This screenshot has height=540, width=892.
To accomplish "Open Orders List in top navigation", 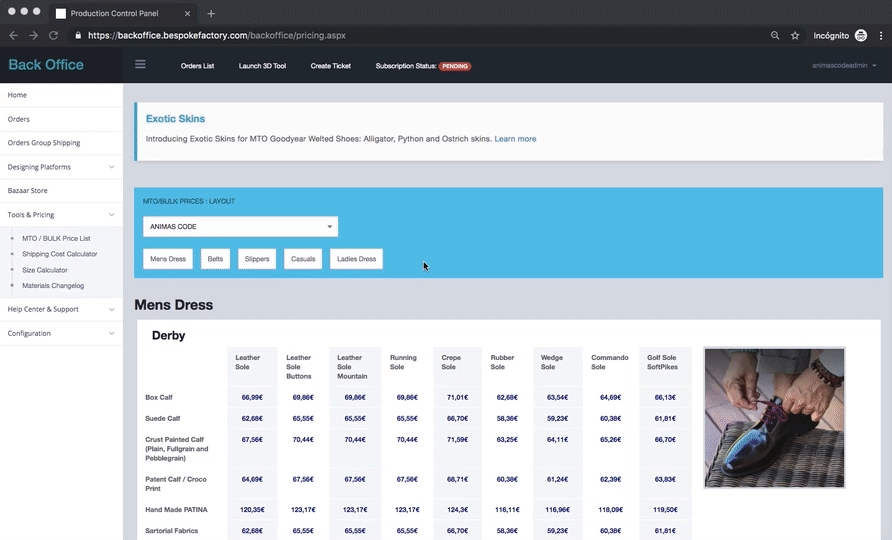I will point(197,66).
